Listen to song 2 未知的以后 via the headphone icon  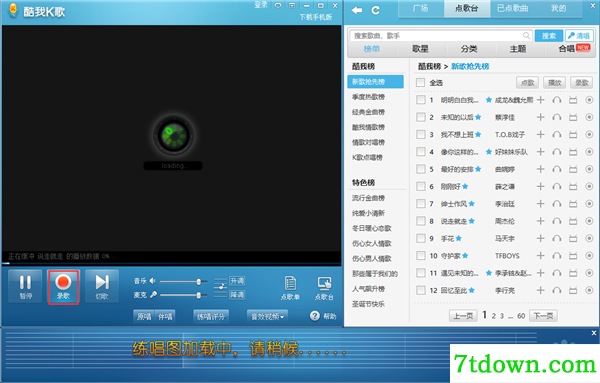(557, 117)
